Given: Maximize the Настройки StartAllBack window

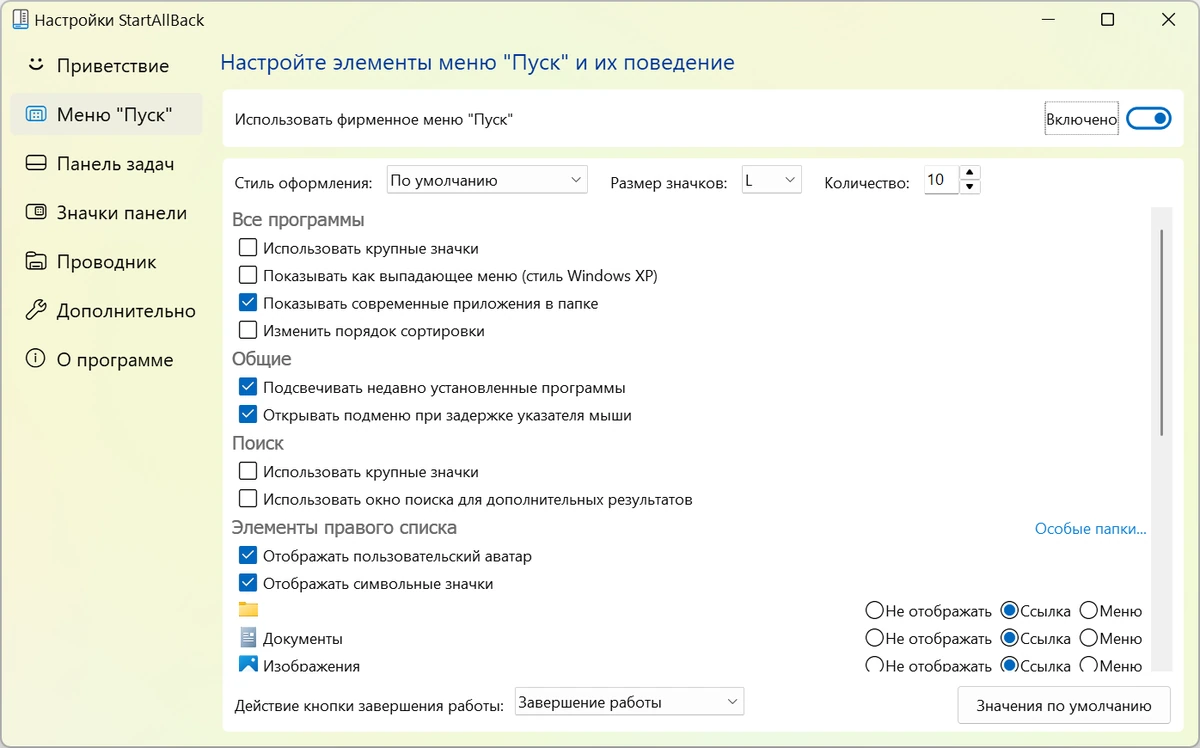Looking at the screenshot, I should pyautogui.click(x=1108, y=19).
